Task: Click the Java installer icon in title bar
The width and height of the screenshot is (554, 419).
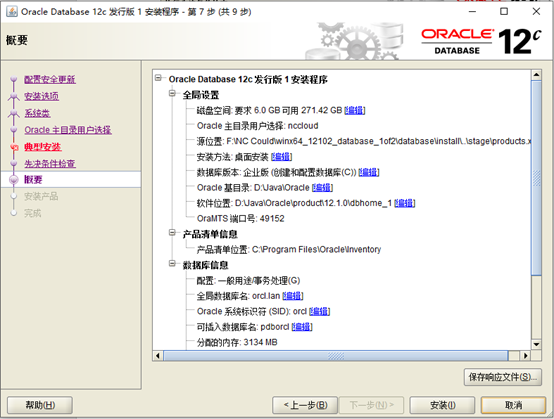Action: click(x=11, y=11)
